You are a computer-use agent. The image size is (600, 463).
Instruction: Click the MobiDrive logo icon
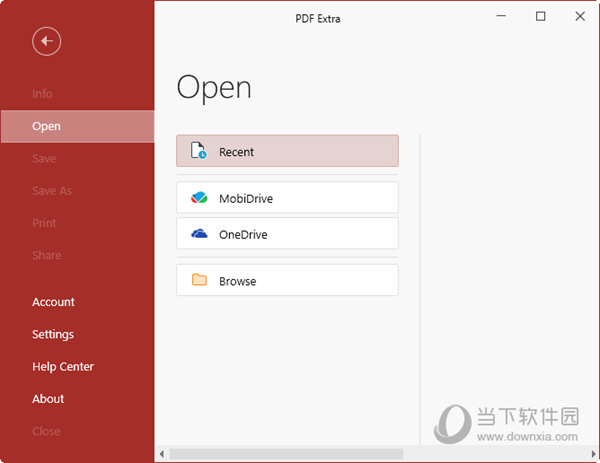(x=199, y=198)
